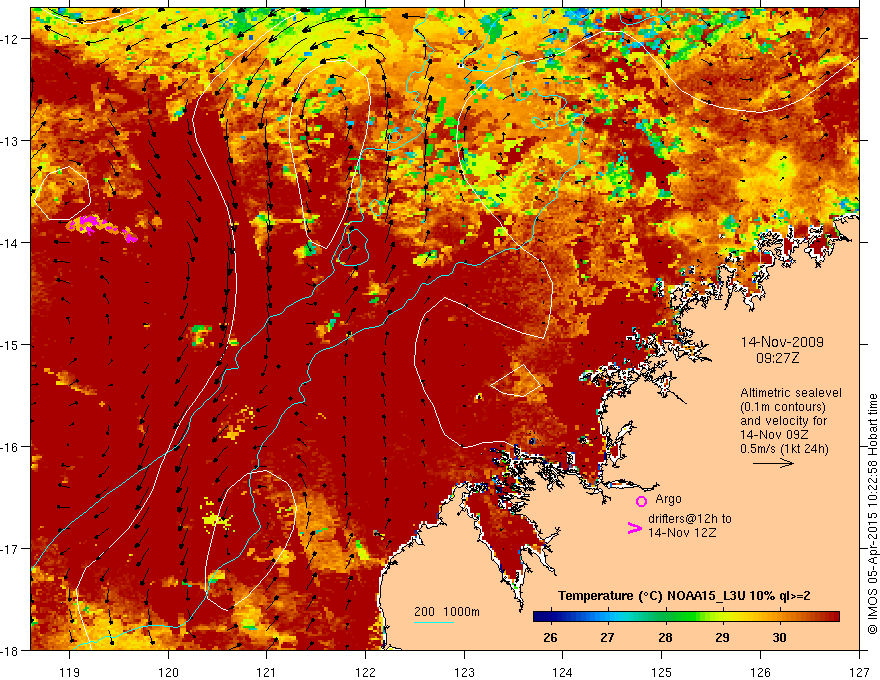Screen dimensions: 880x680
Task: Click the longitude axis label '120'
Action: point(168,672)
